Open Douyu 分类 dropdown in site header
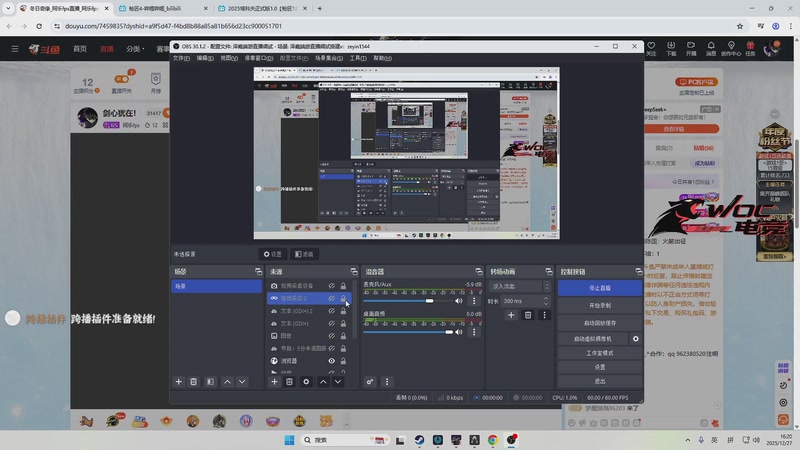 click(135, 49)
